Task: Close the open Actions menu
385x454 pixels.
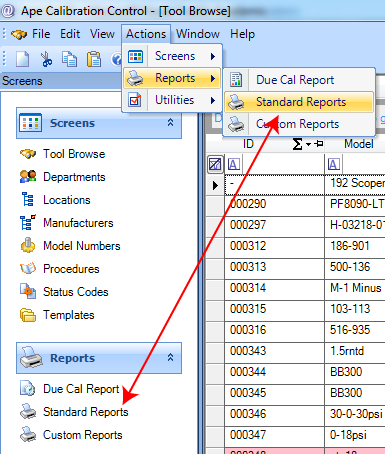Action: click(x=146, y=34)
